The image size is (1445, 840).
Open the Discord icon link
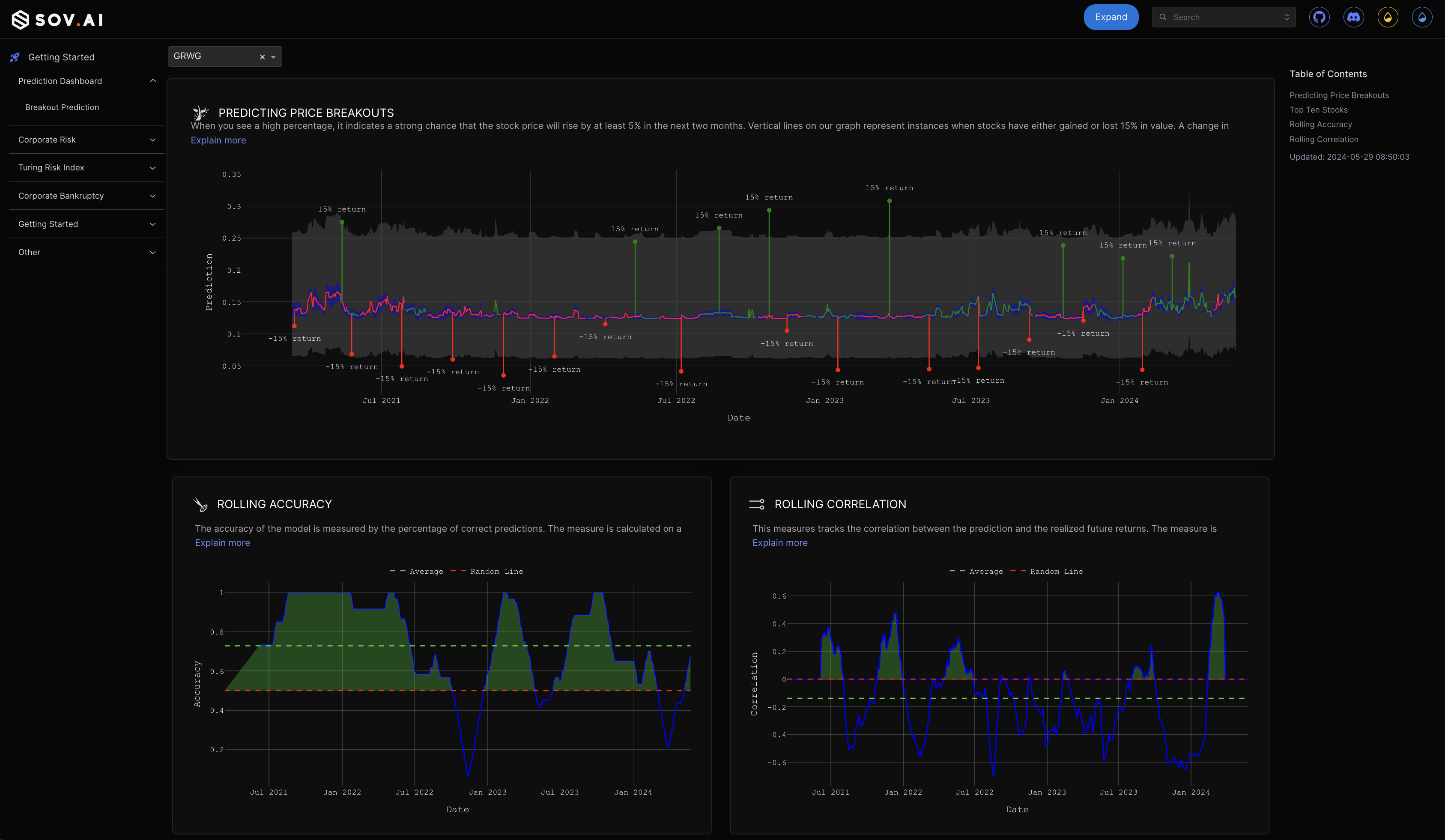point(1353,17)
